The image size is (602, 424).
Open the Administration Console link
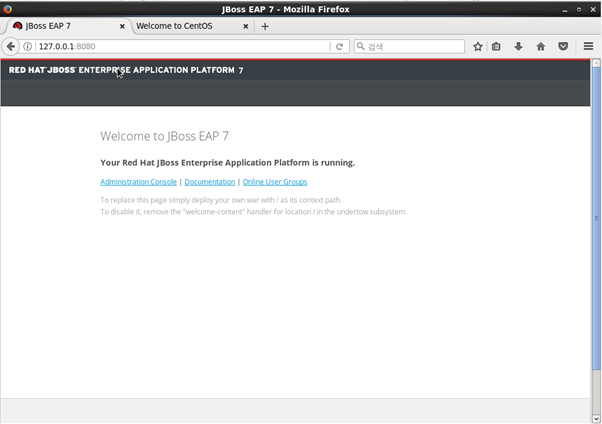(x=139, y=182)
